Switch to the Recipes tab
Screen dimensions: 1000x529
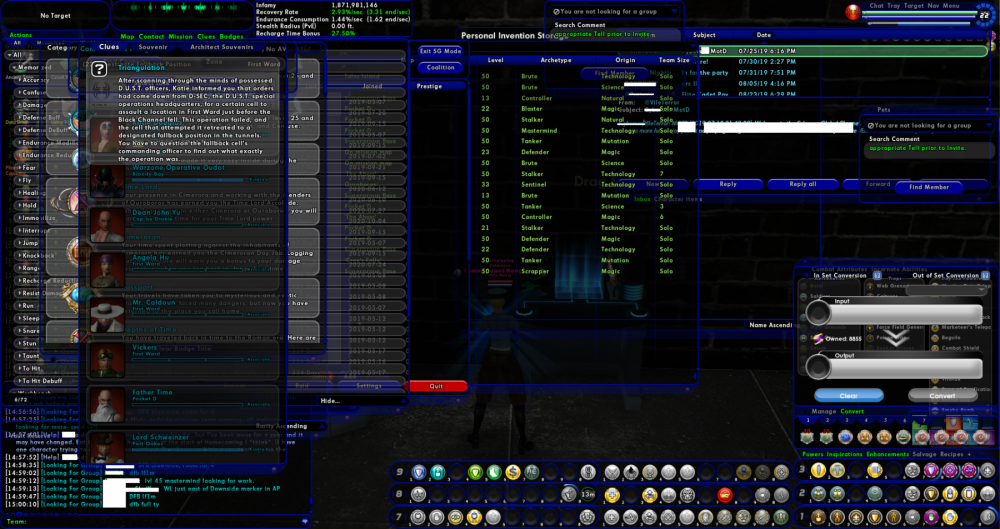pyautogui.click(x=952, y=454)
